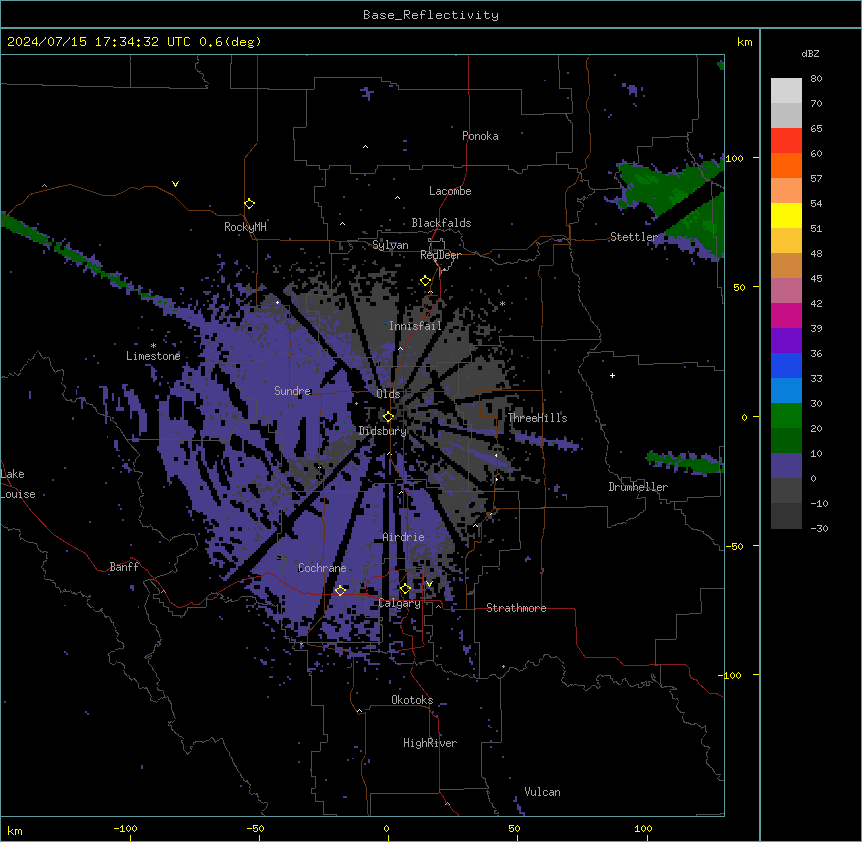Click the Stettler city label
Viewport: 862px width, 842px height.
633,237
